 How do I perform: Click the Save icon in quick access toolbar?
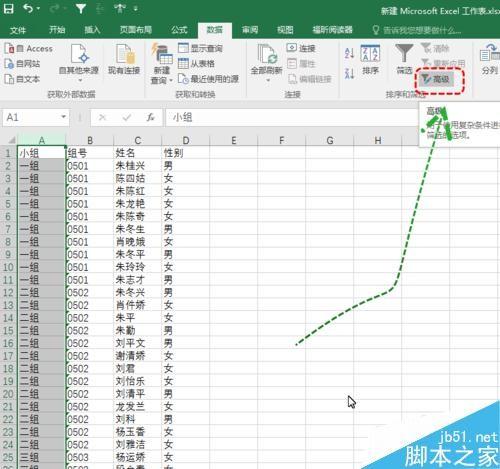(8, 8)
